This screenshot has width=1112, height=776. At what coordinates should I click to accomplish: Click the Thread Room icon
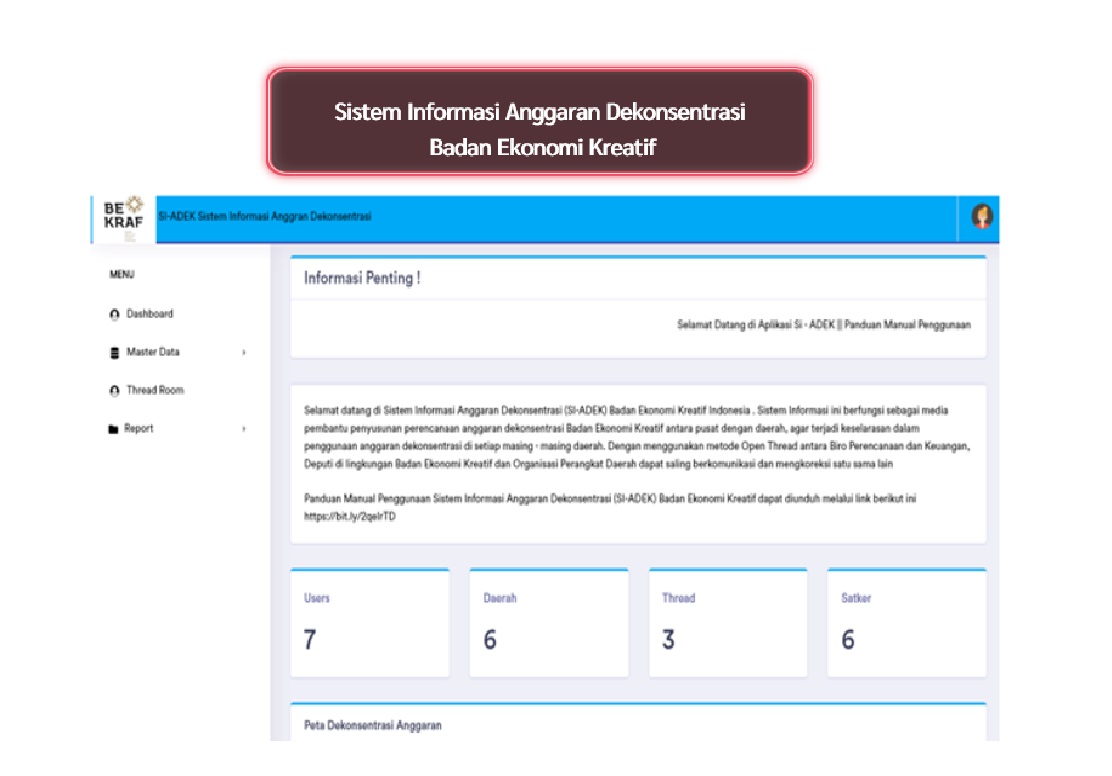(x=114, y=390)
